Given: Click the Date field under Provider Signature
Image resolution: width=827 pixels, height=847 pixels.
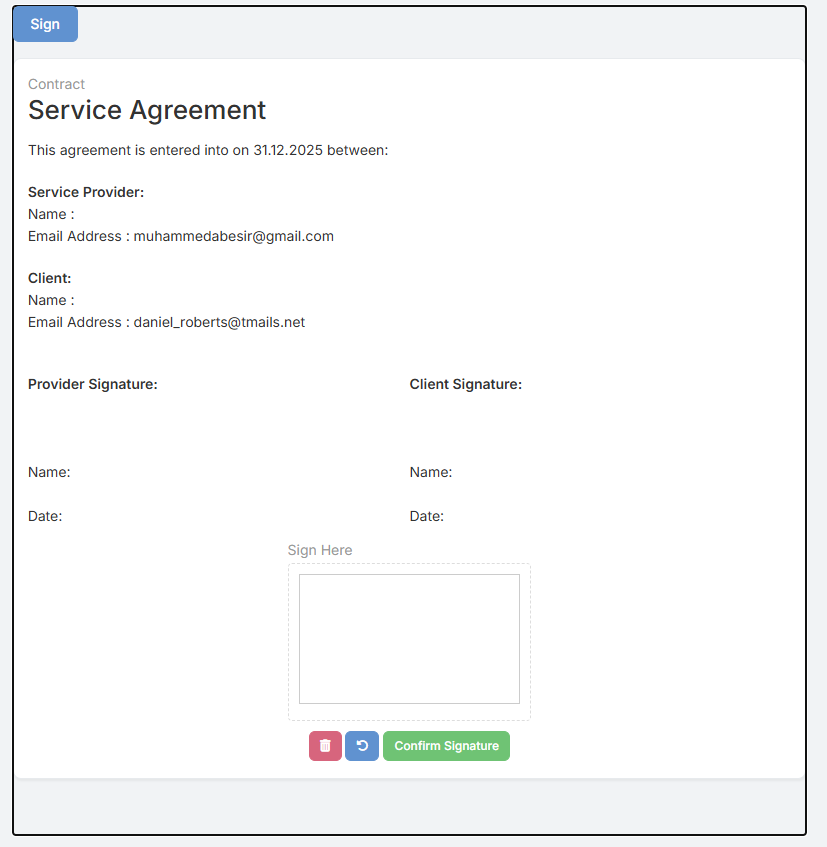Looking at the screenshot, I should coord(45,516).
